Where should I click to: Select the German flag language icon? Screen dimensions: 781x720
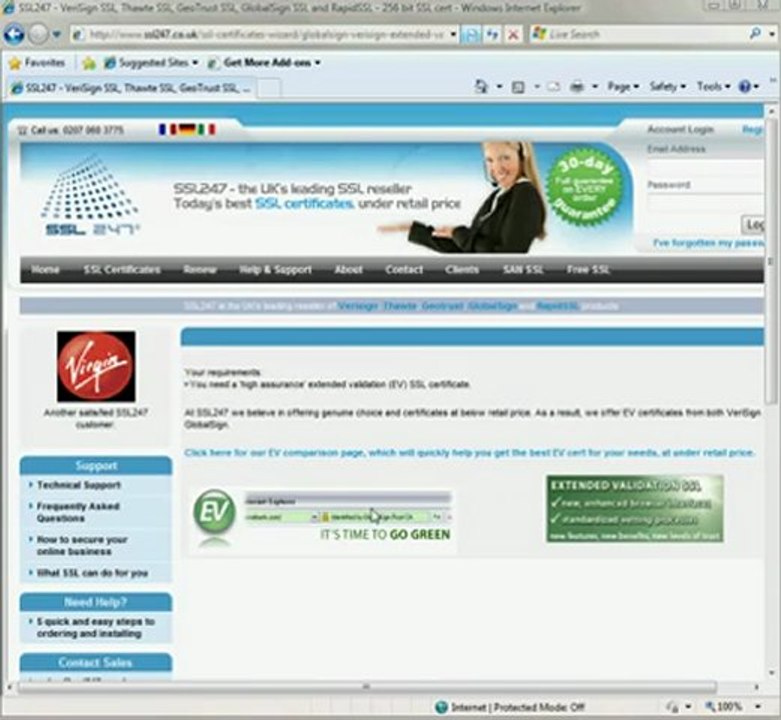[x=187, y=129]
